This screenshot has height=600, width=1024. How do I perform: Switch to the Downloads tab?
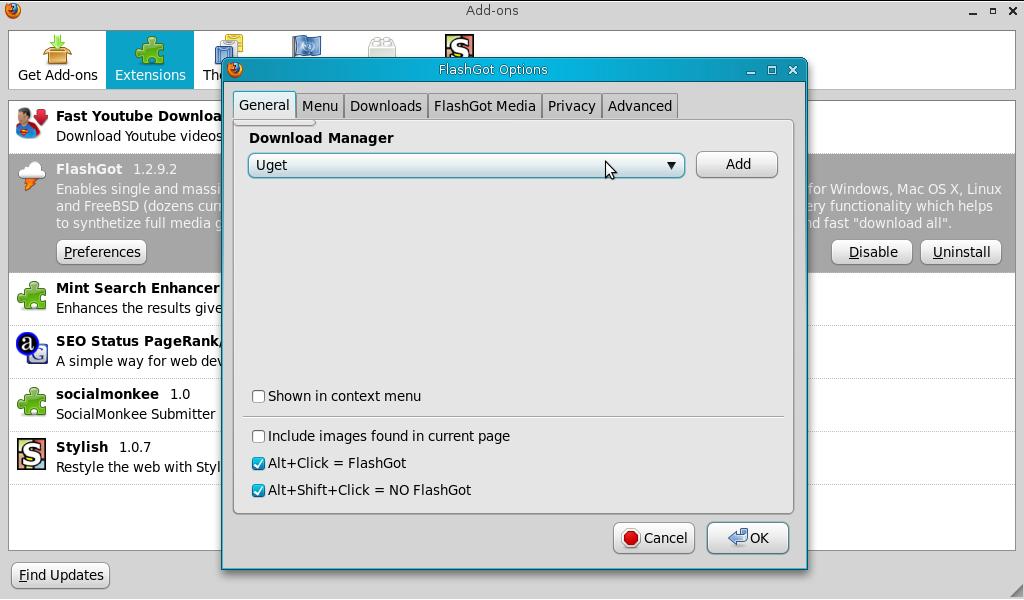coord(386,105)
